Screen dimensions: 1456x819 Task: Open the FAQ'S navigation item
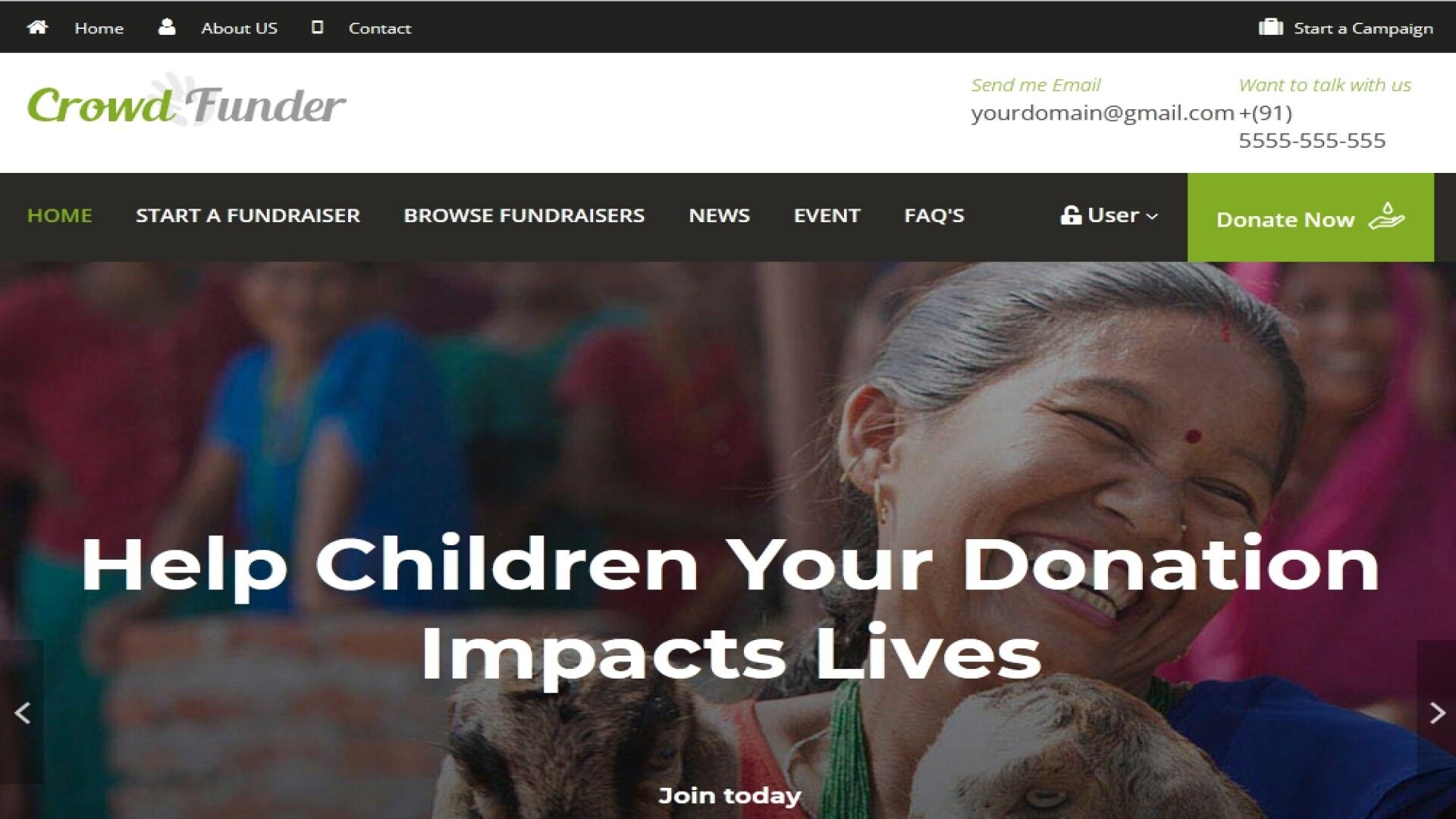tap(934, 216)
